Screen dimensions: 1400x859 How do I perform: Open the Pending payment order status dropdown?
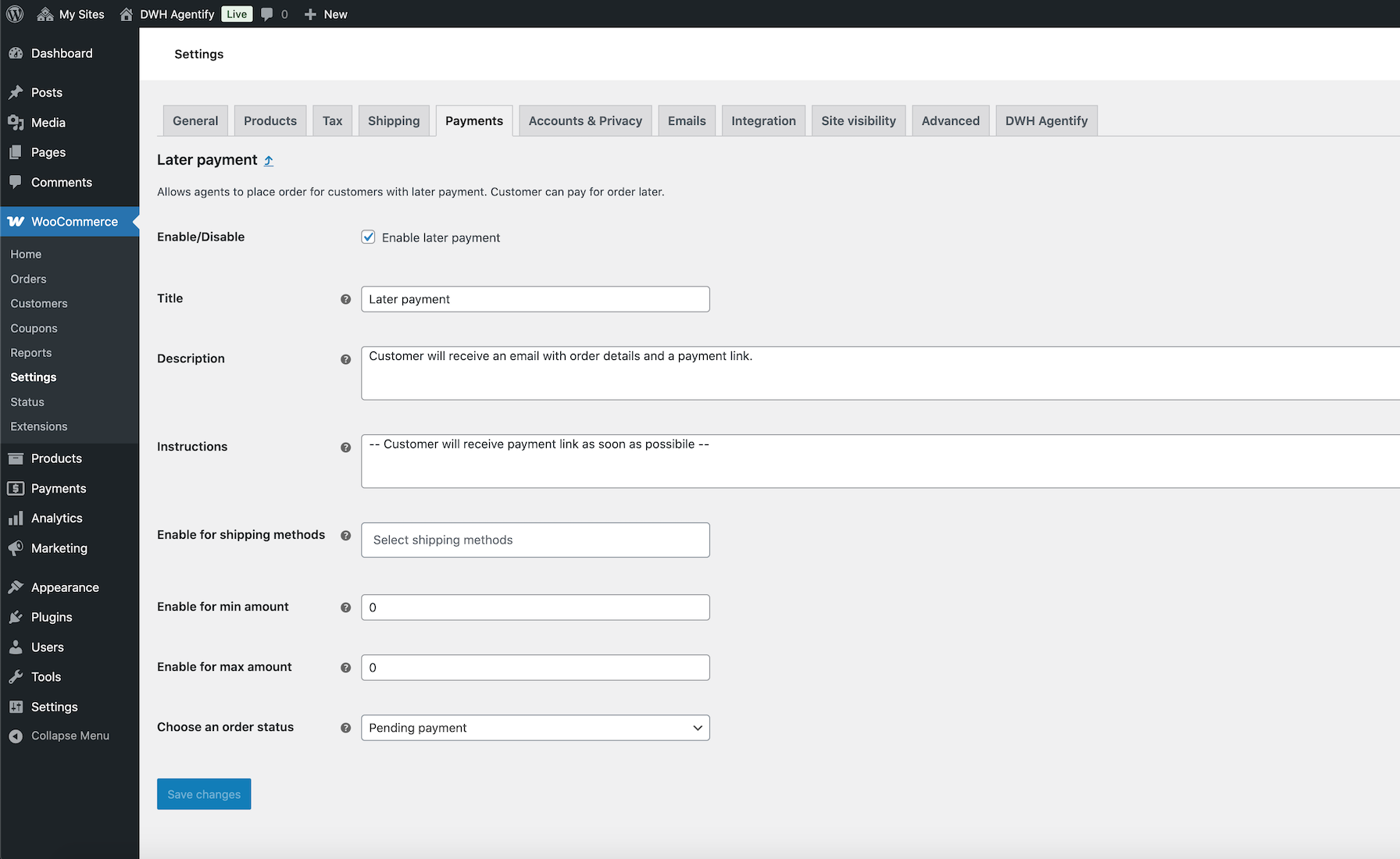[535, 728]
